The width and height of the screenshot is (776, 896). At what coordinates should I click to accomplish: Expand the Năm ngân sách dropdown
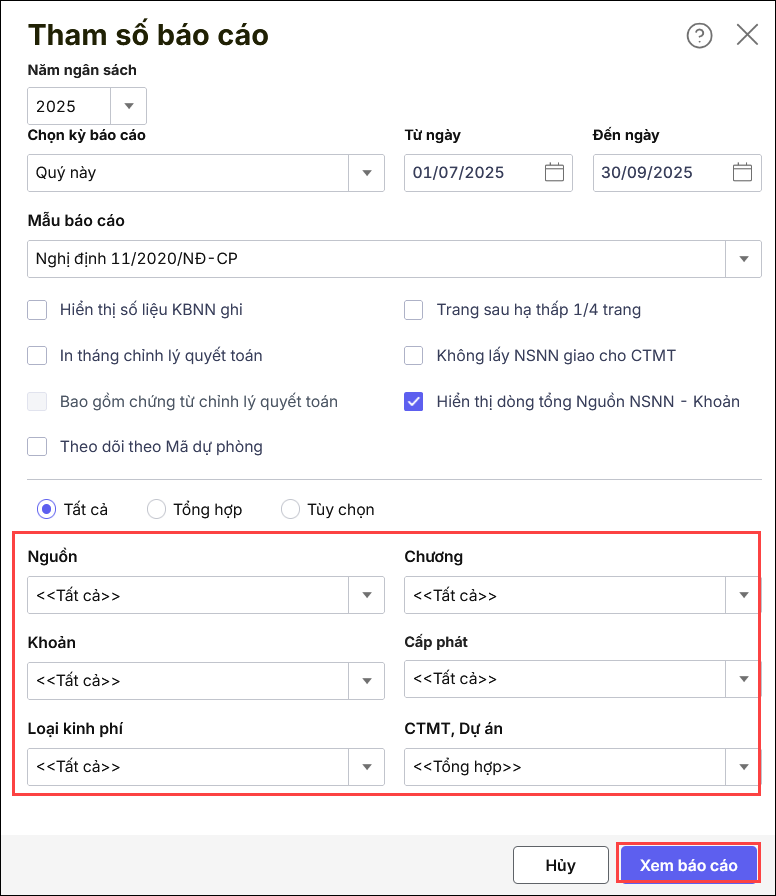click(129, 106)
